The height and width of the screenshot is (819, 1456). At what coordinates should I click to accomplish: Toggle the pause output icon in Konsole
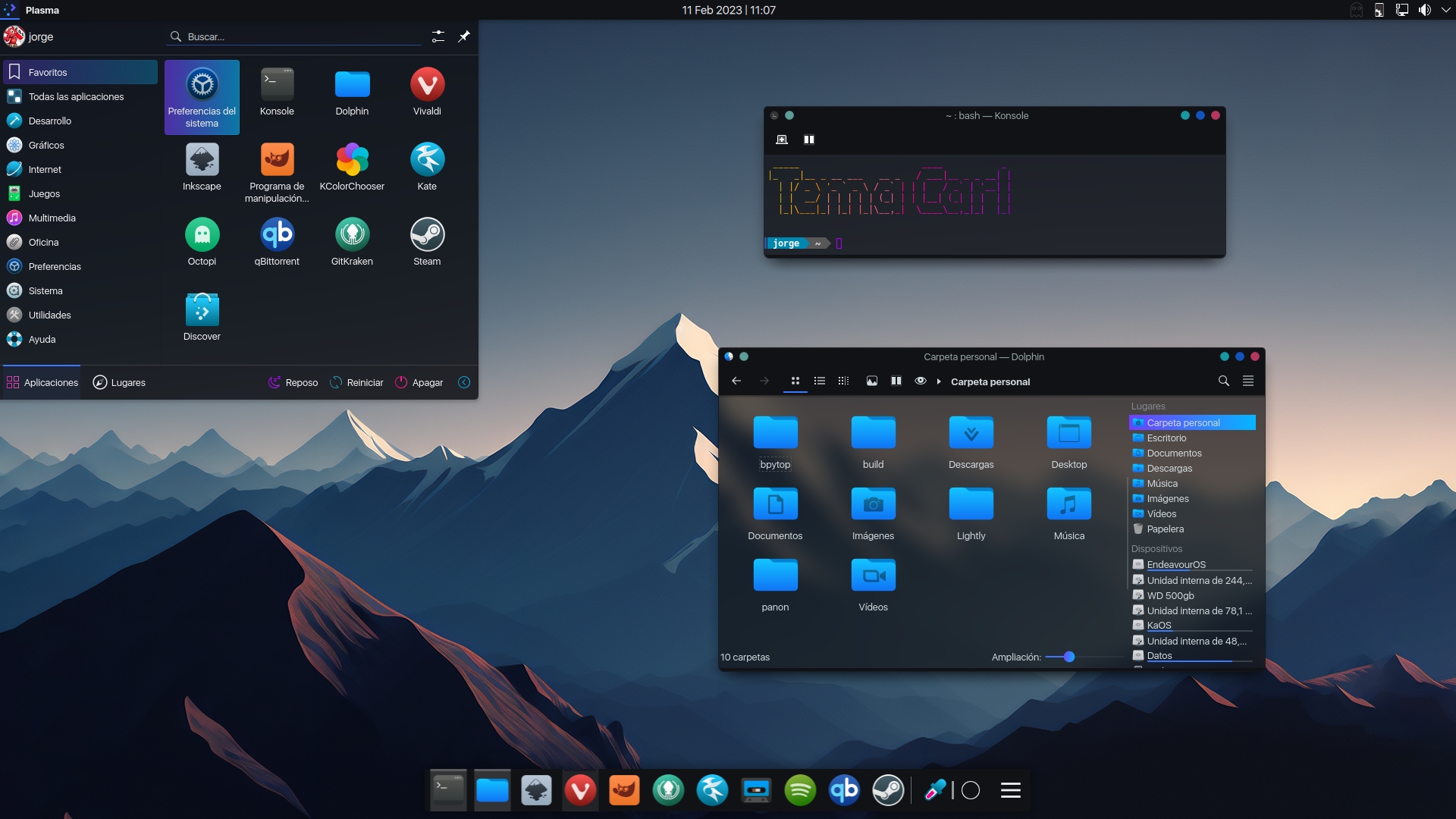coord(808,139)
